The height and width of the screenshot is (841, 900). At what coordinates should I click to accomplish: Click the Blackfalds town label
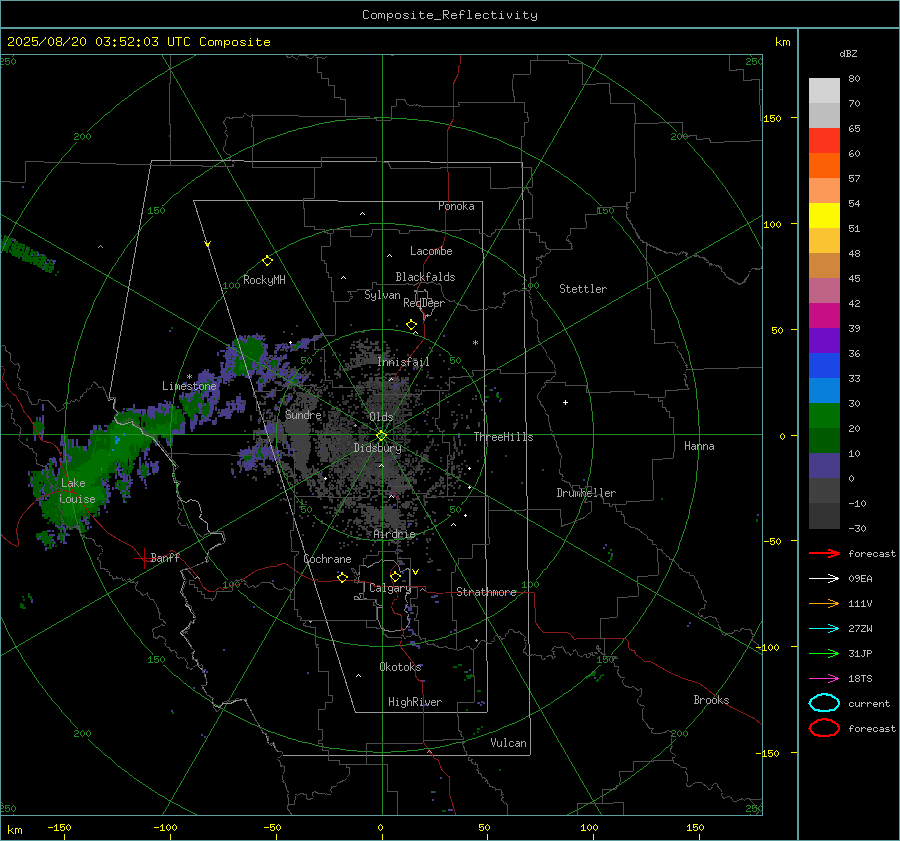click(425, 277)
